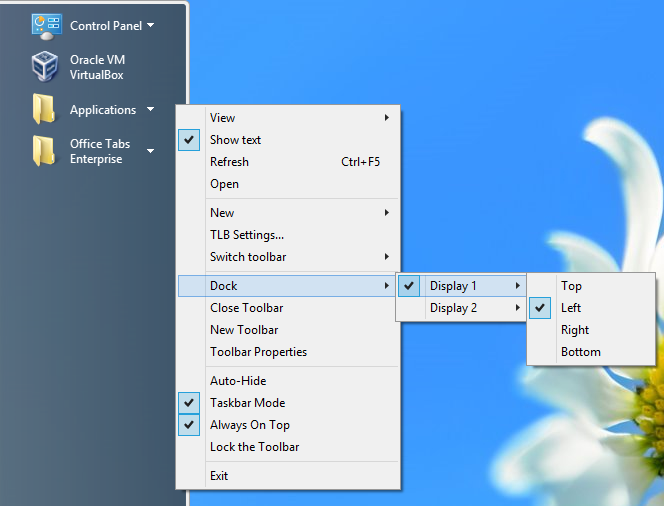
Task: Toggle Taskbar Mode
Action: pyautogui.click(x=288, y=403)
